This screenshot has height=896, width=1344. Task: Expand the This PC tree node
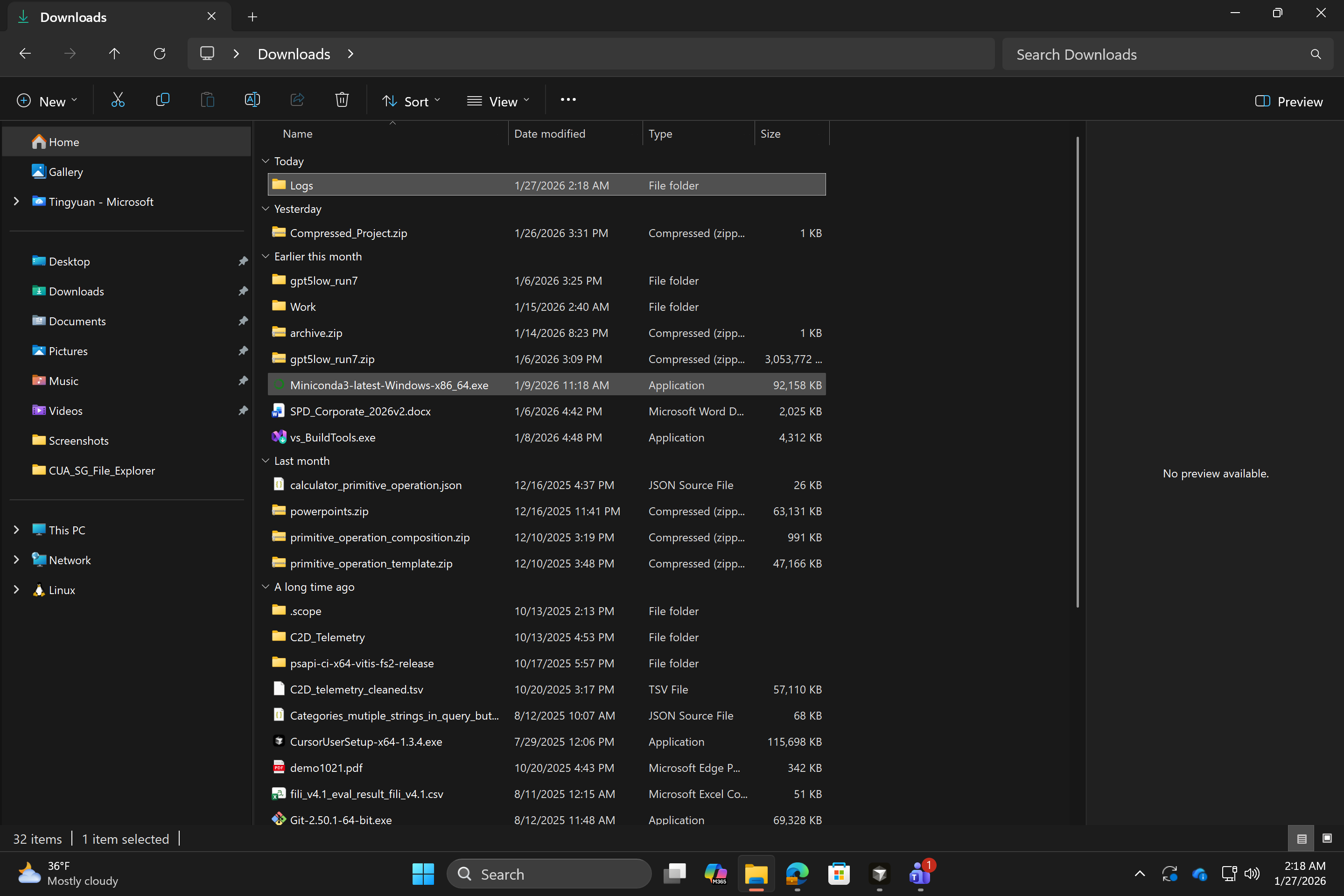17,530
